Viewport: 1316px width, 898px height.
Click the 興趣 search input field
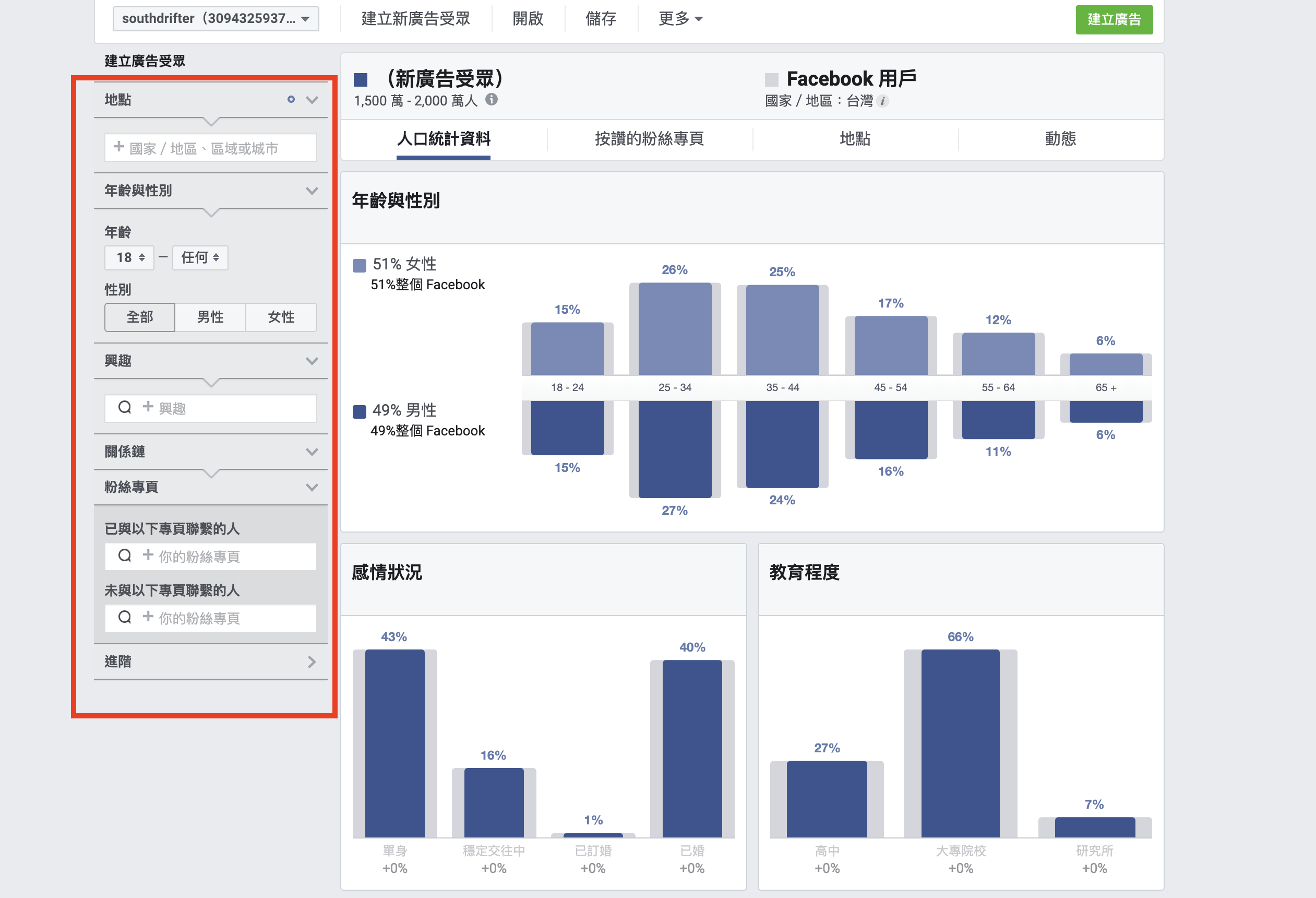click(211, 408)
